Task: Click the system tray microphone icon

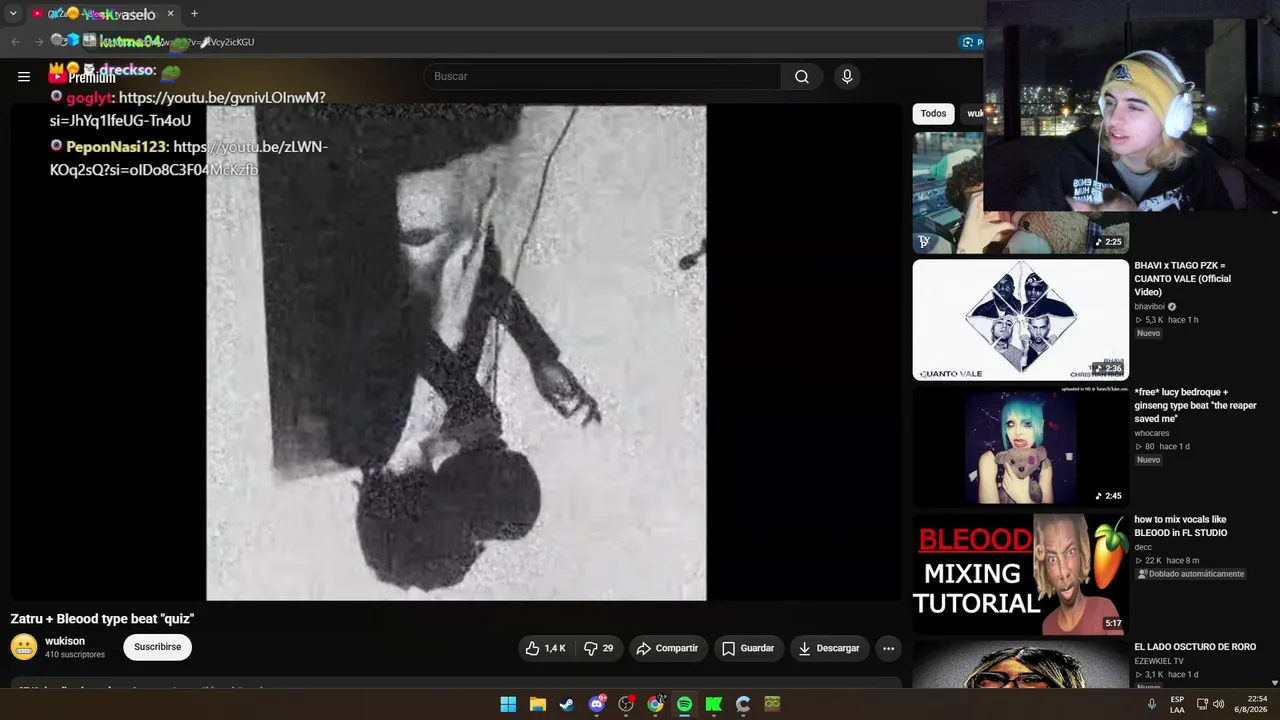Action: [x=1151, y=704]
